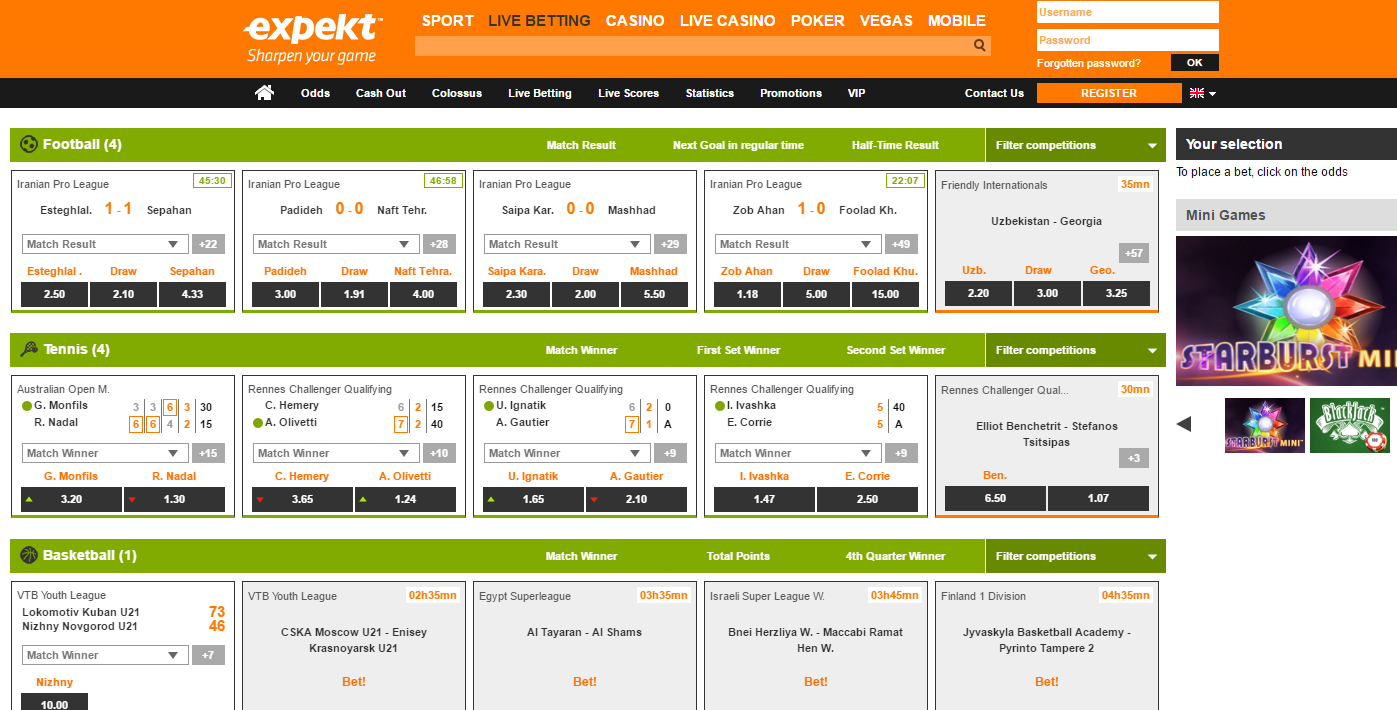Open Match Winner dropdown for Monfils–Nadal match
The width and height of the screenshot is (1397, 710).
(x=105, y=453)
